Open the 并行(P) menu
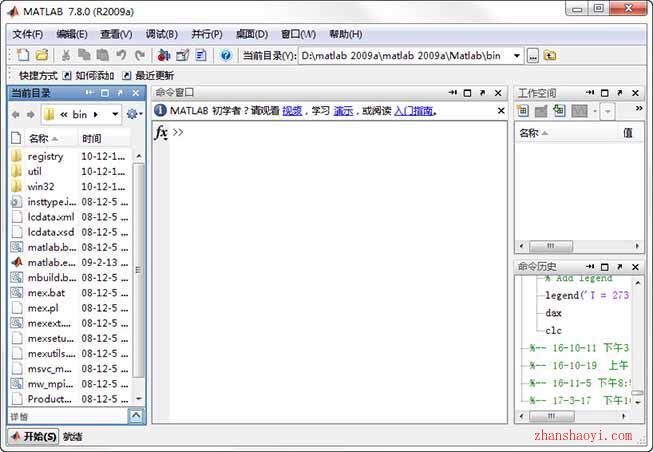Viewport: 653px width, 452px height. [207, 34]
